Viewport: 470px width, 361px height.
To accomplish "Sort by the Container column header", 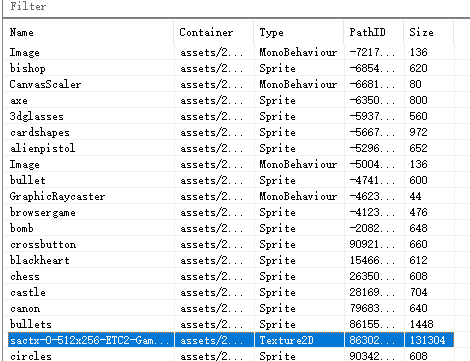I will [x=214, y=32].
